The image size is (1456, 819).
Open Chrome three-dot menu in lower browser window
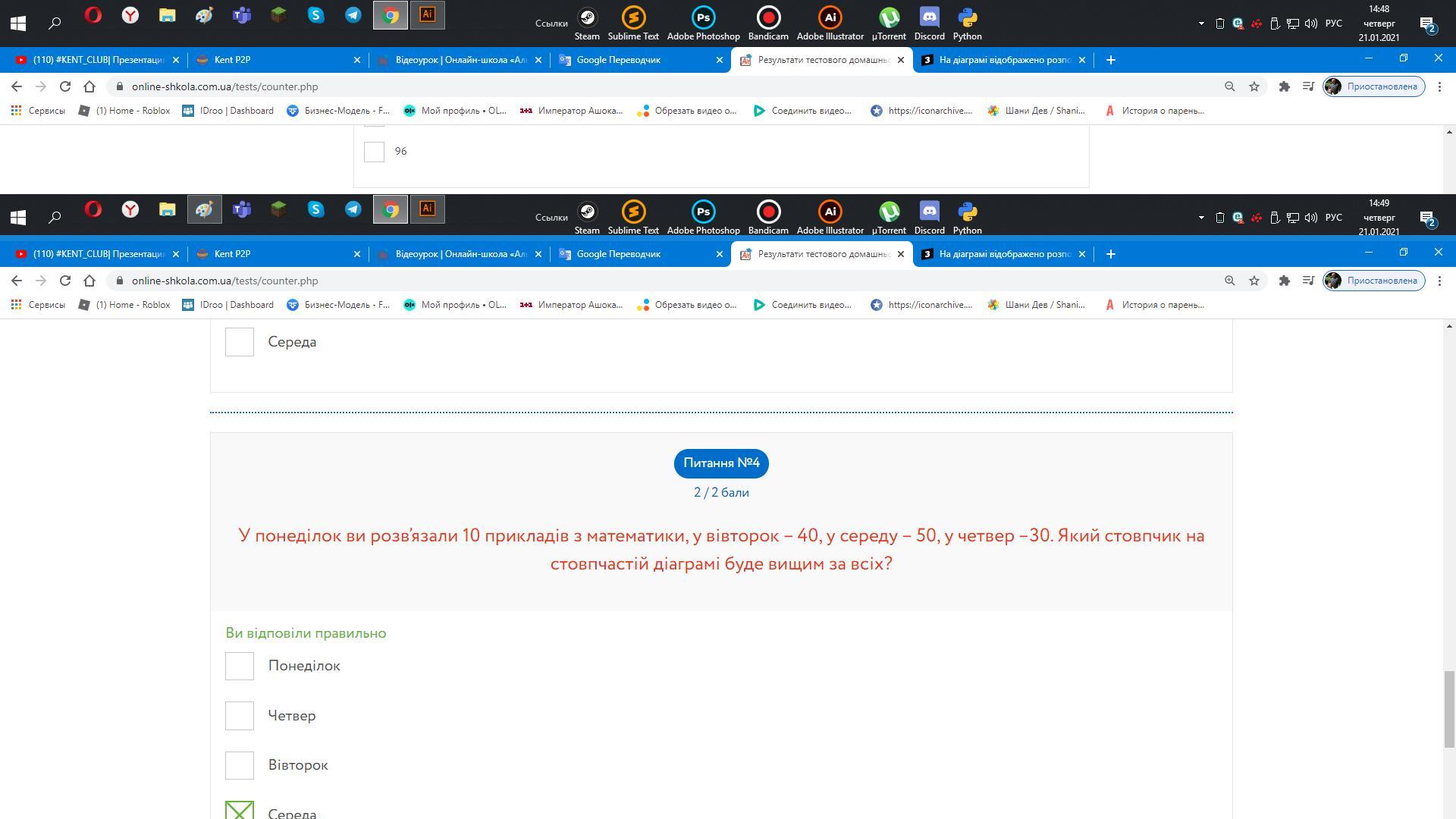point(1439,281)
